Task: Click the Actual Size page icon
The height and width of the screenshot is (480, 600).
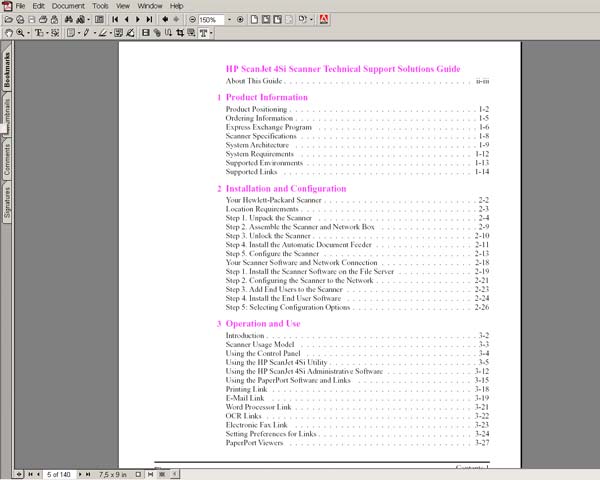Action: point(254,20)
